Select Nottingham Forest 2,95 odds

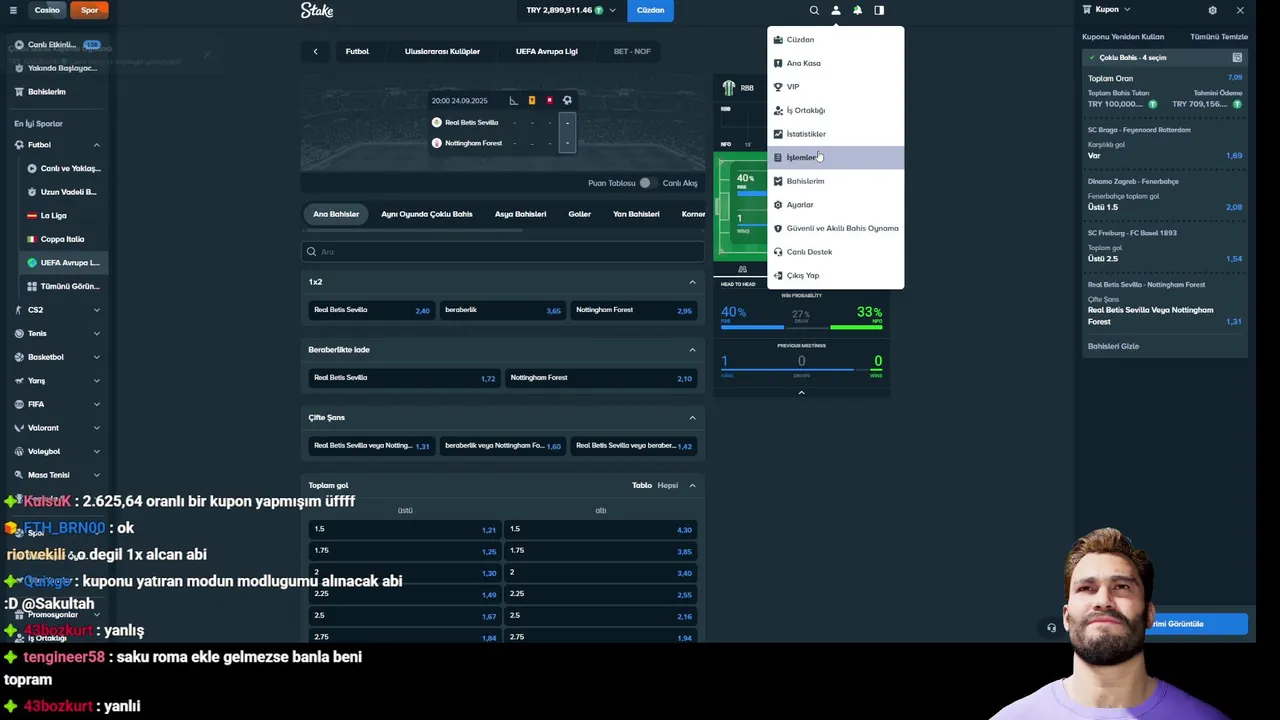[633, 310]
